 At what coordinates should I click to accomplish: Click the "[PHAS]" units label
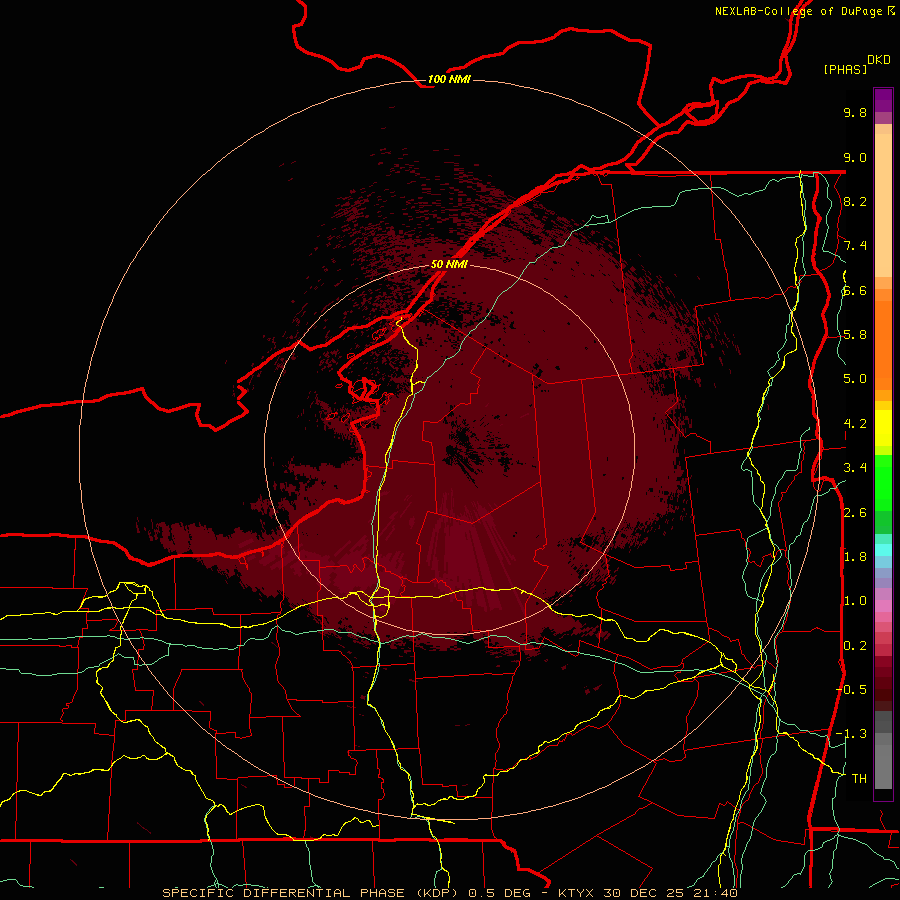pyautogui.click(x=845, y=69)
